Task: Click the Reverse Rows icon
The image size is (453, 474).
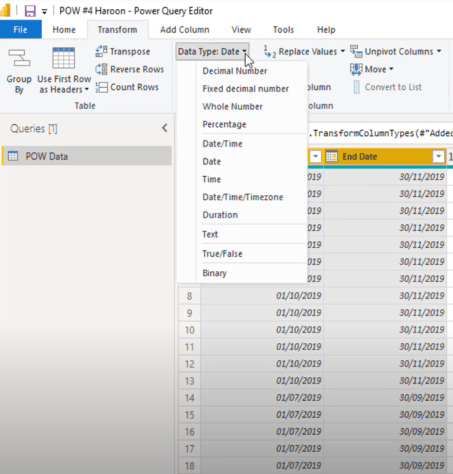Action: tap(101, 69)
